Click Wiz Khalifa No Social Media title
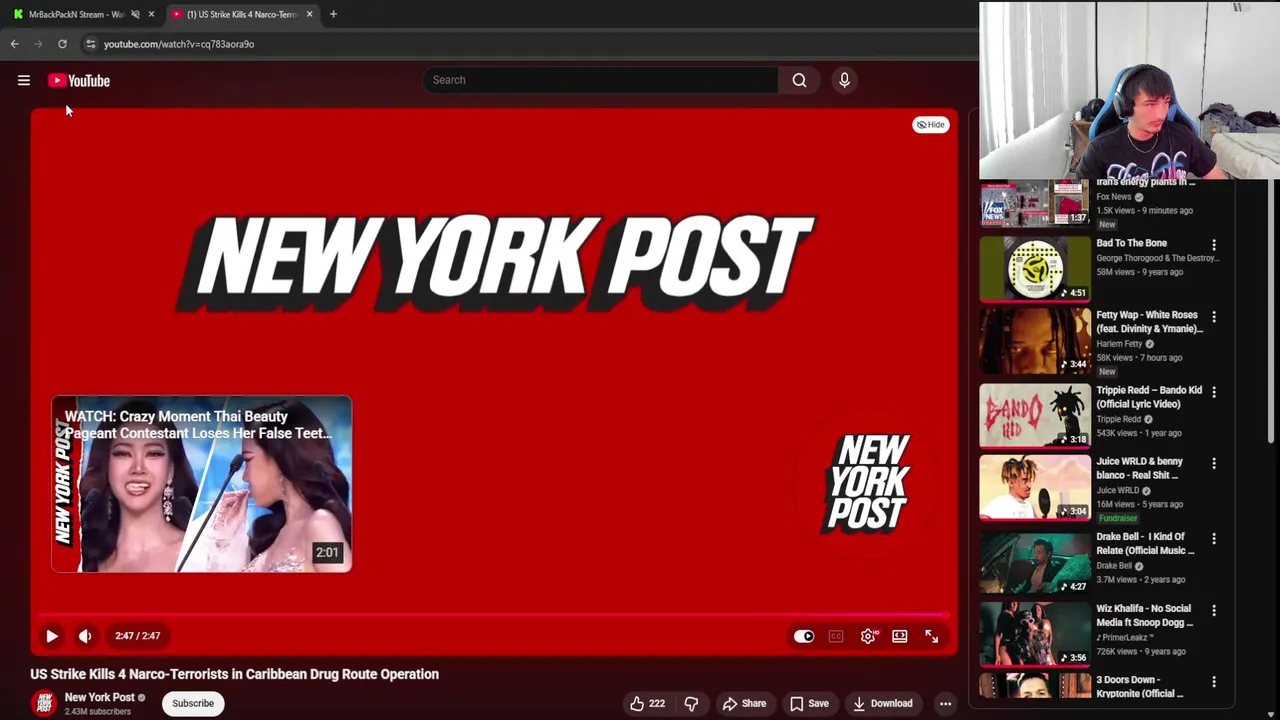Image resolution: width=1280 pixels, height=720 pixels. (1145, 615)
